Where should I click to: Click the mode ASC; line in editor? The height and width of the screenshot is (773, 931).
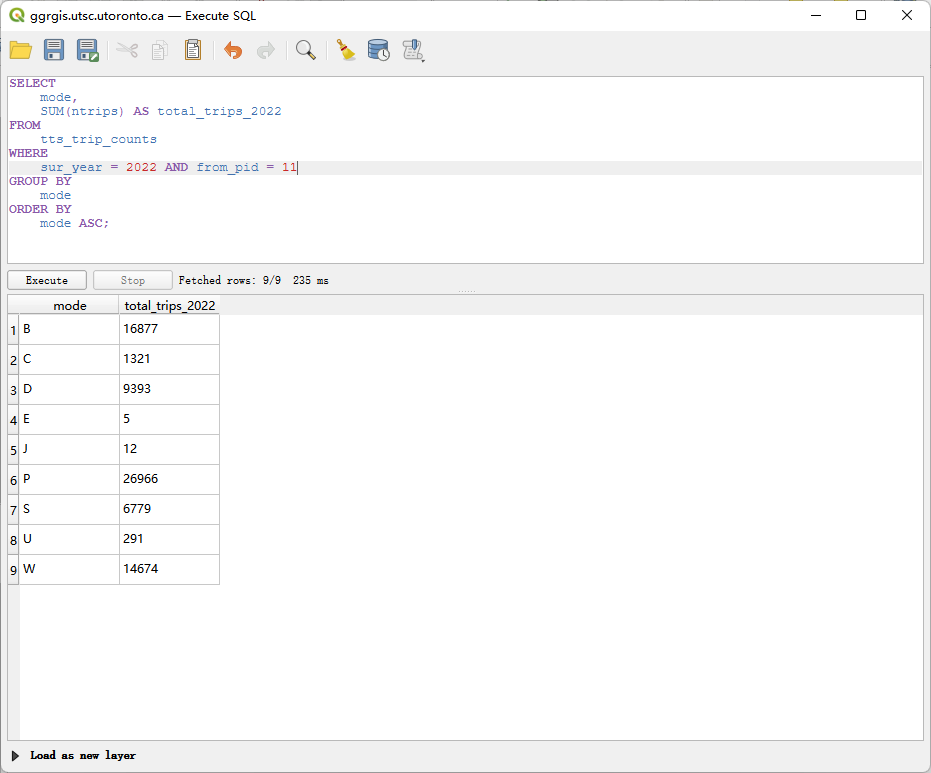74,224
